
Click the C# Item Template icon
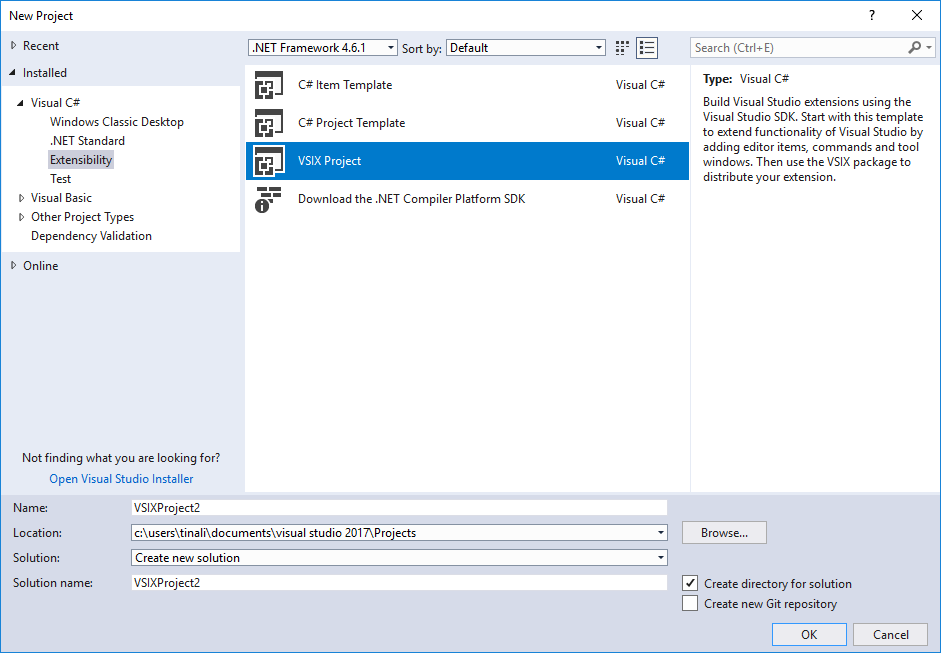pos(268,85)
